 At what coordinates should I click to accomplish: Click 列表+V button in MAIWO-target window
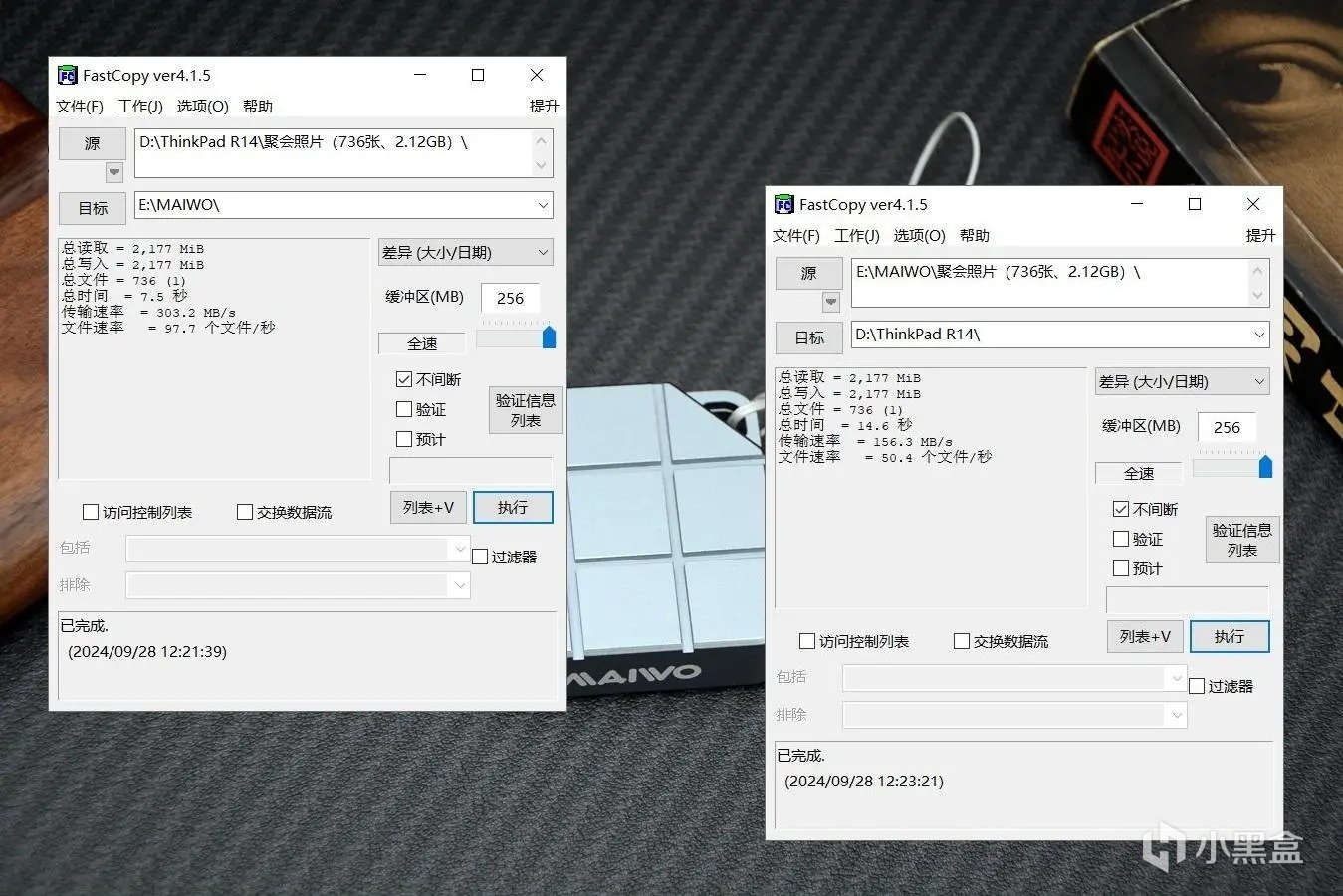(428, 508)
